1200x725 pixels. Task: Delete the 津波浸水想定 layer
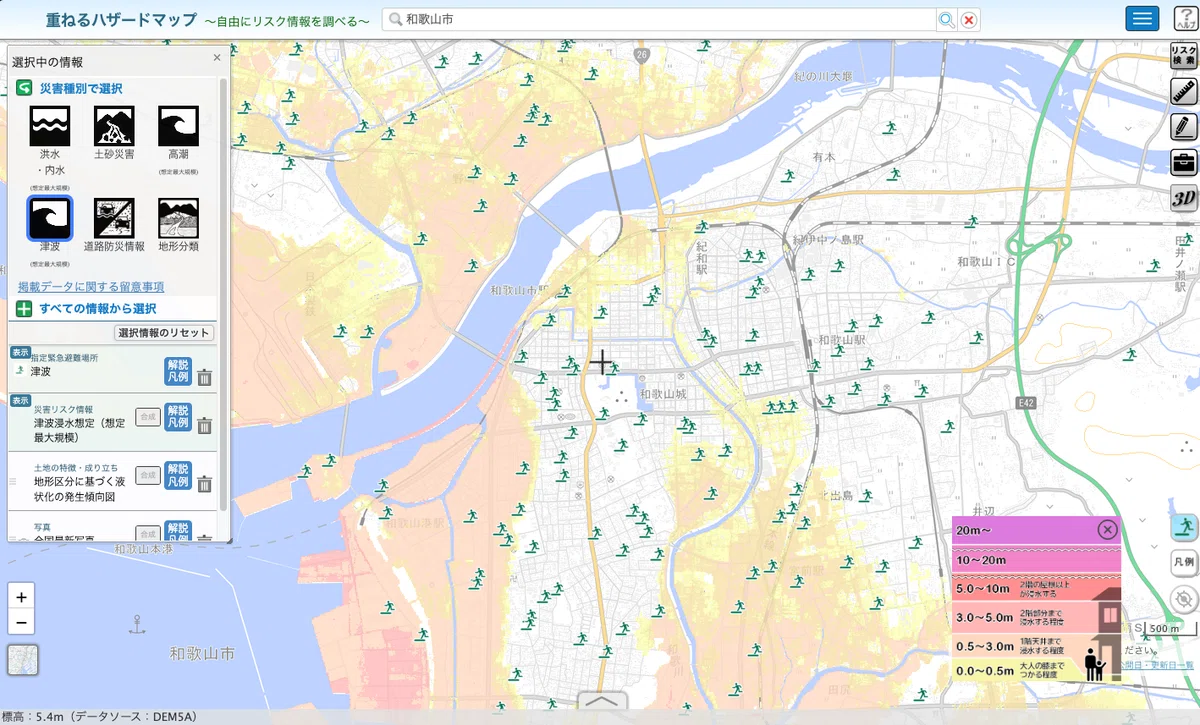coord(205,425)
